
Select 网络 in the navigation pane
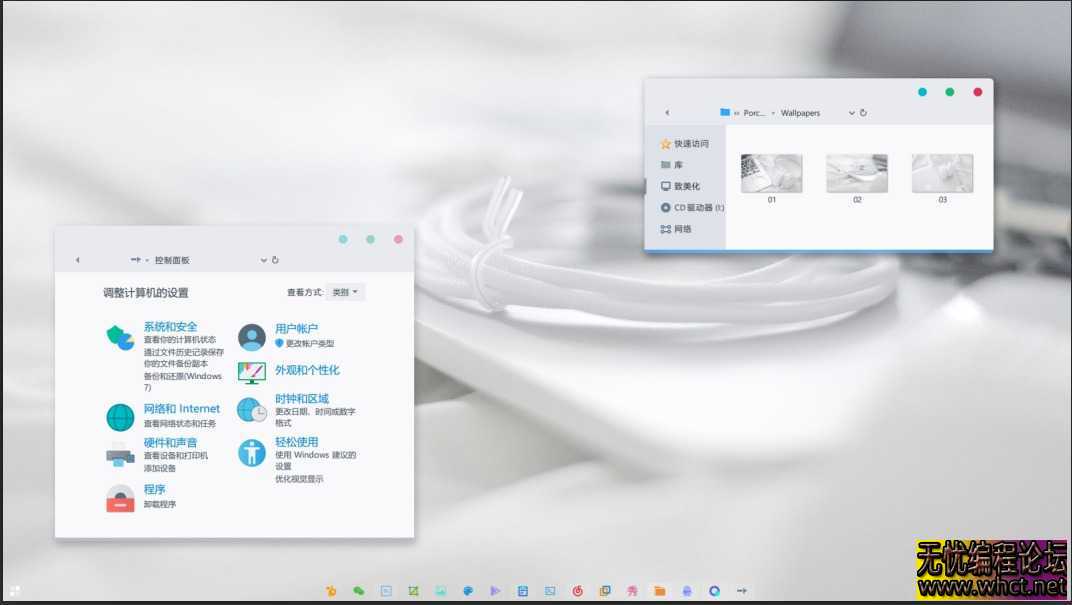coord(682,229)
